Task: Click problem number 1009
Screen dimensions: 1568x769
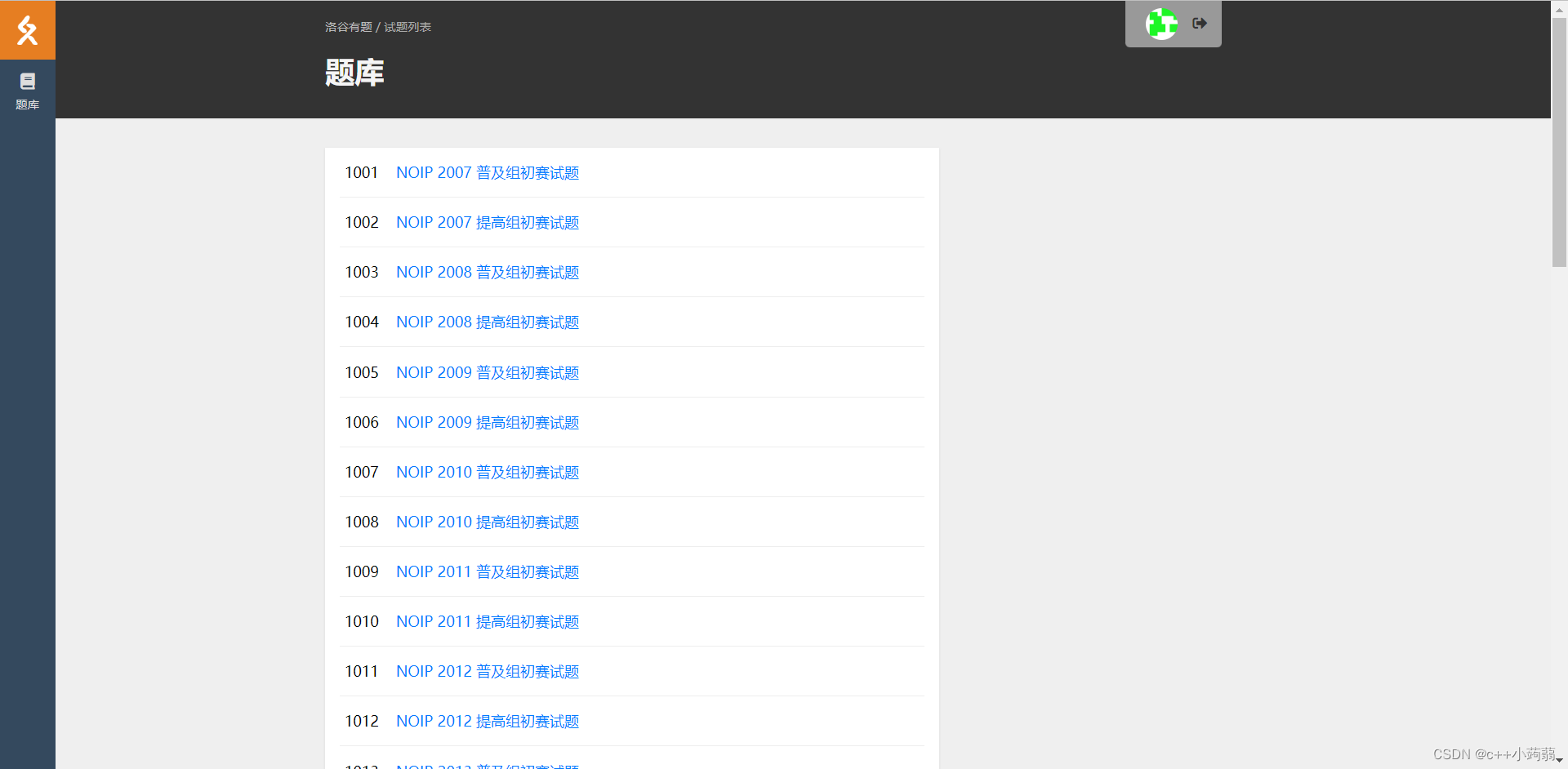Action: click(362, 572)
